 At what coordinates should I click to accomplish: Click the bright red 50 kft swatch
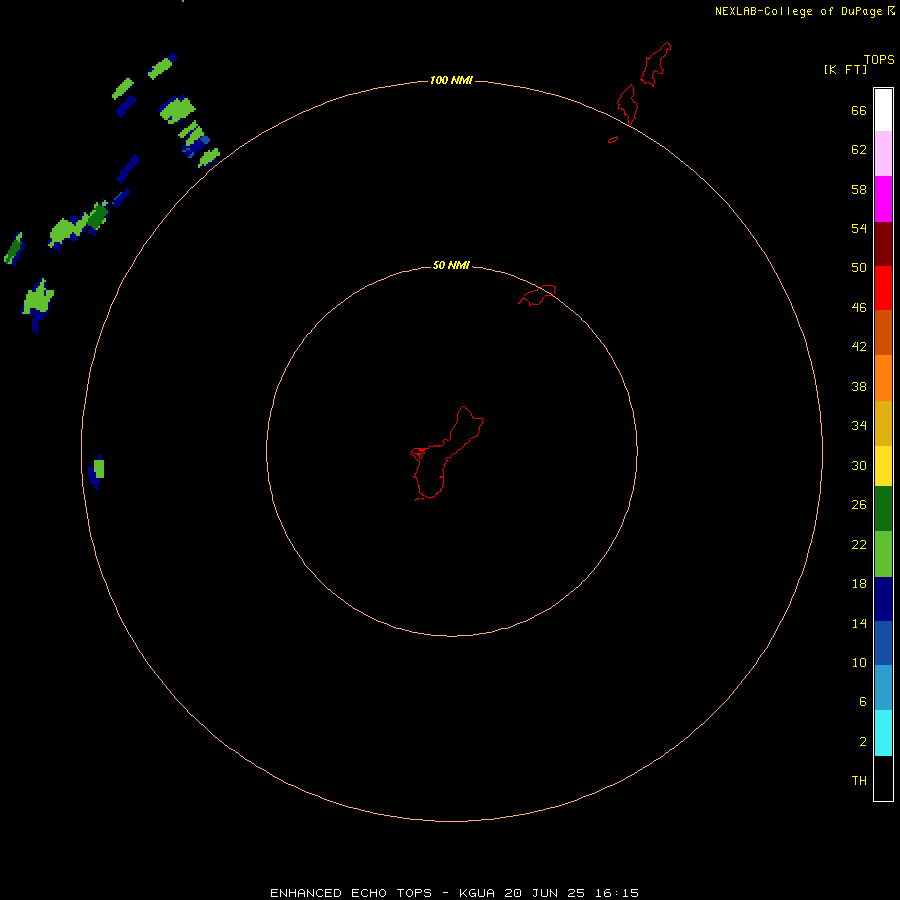(883, 288)
